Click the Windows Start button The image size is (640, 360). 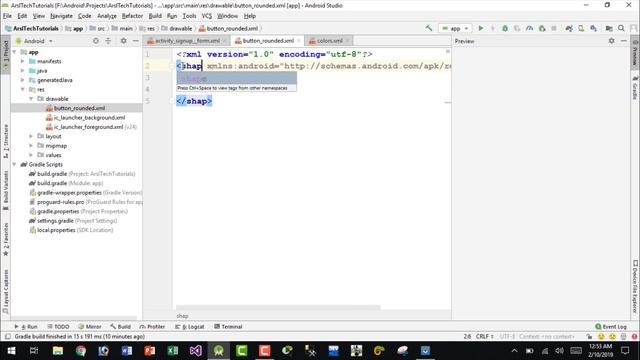(x=11, y=351)
